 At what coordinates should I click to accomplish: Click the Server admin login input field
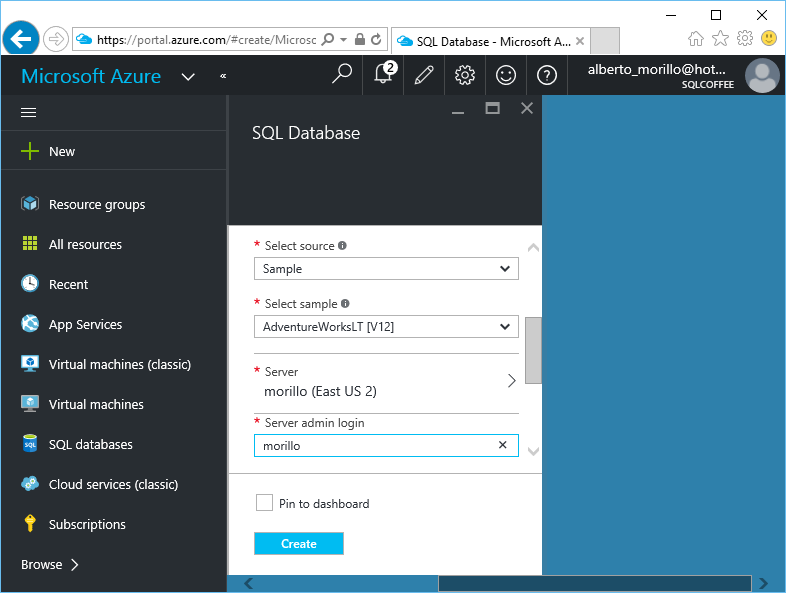click(386, 445)
